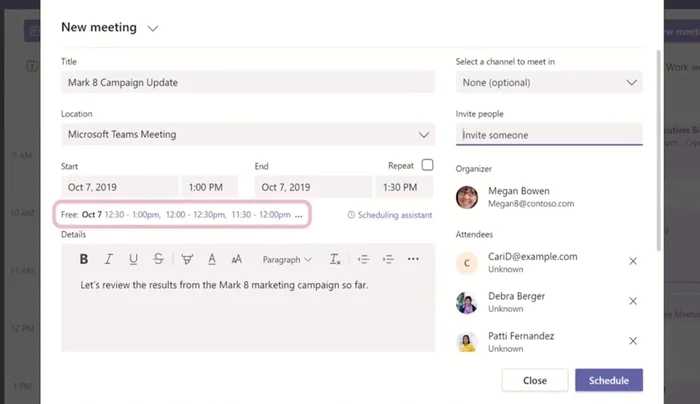This screenshot has height=404, width=700.
Task: Click the Close button
Action: click(535, 380)
